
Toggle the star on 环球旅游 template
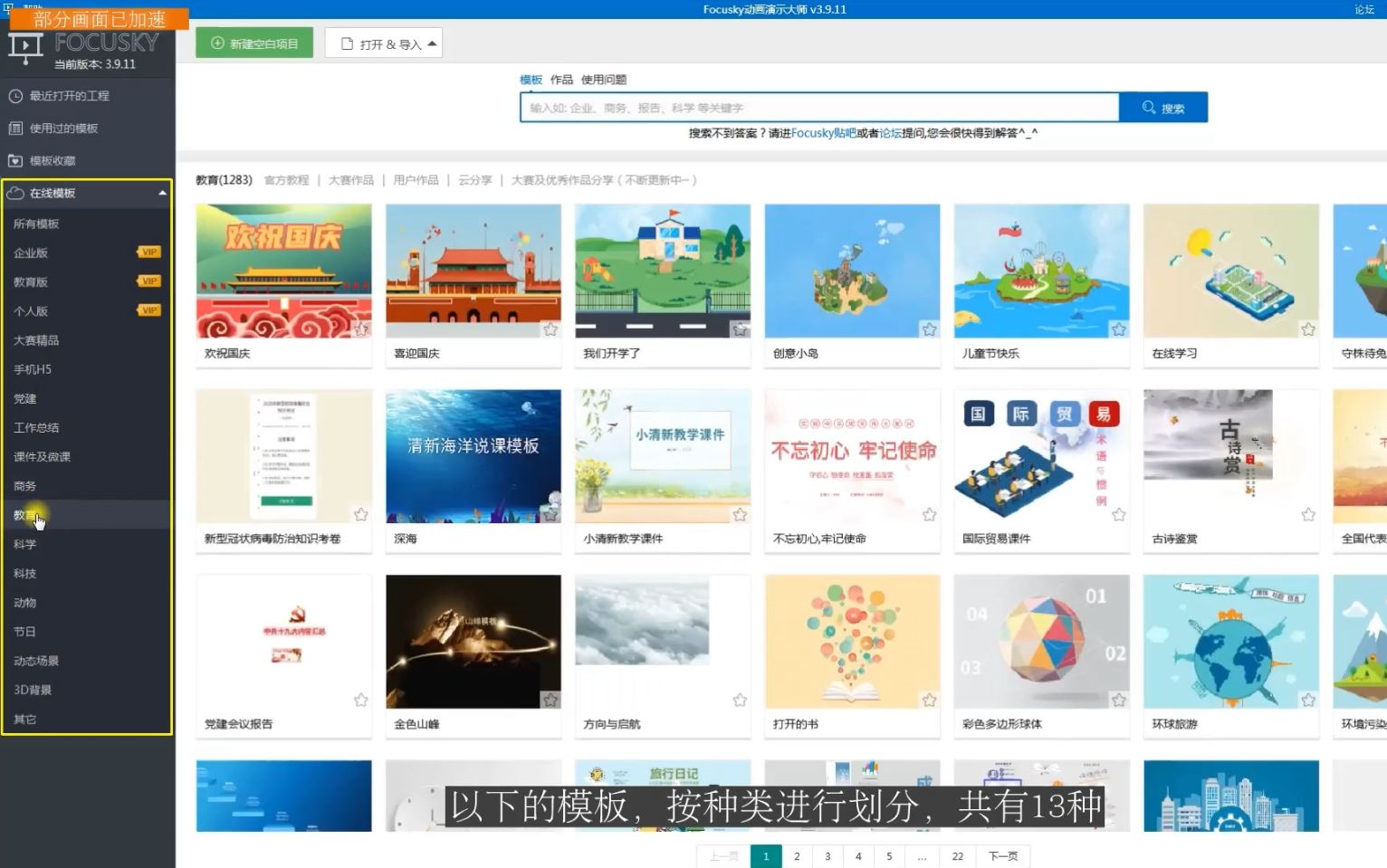[1307, 701]
